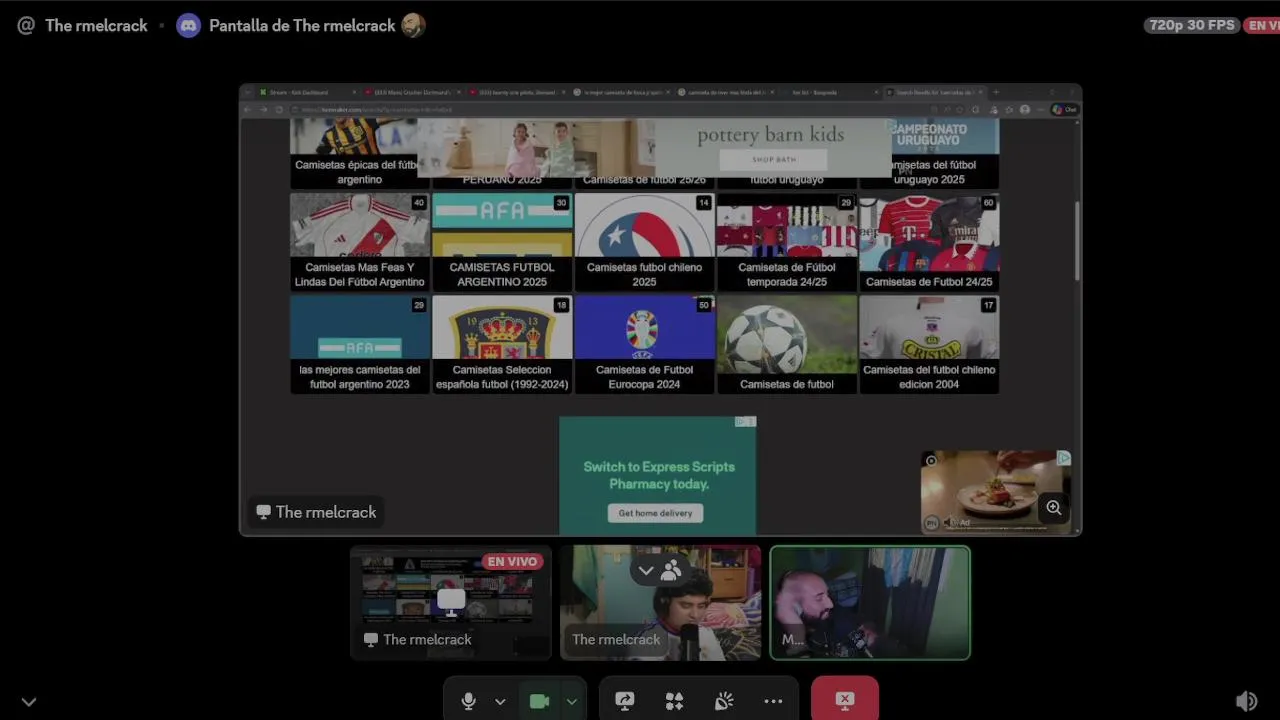1280x720 pixels.
Task: Click the Pantalla de The rmelcrack title
Action: [302, 26]
